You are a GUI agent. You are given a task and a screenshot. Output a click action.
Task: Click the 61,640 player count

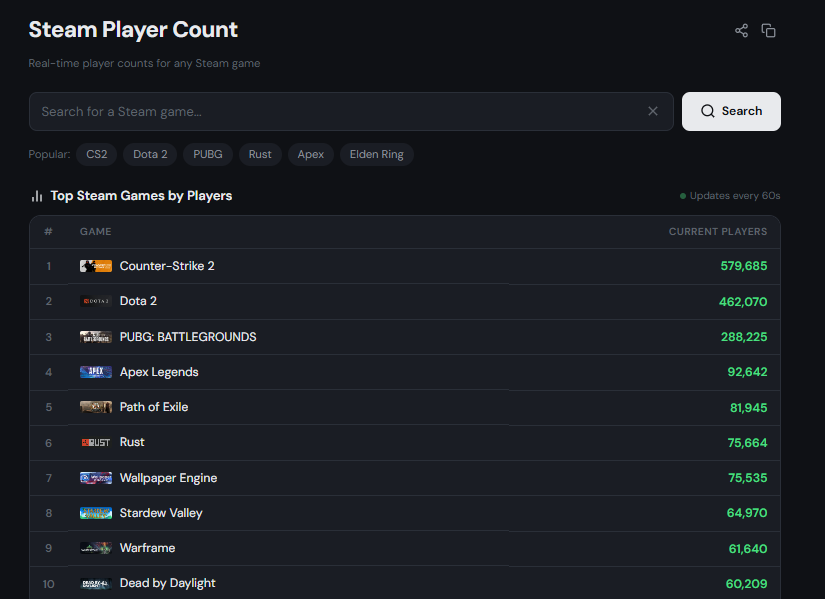748,548
